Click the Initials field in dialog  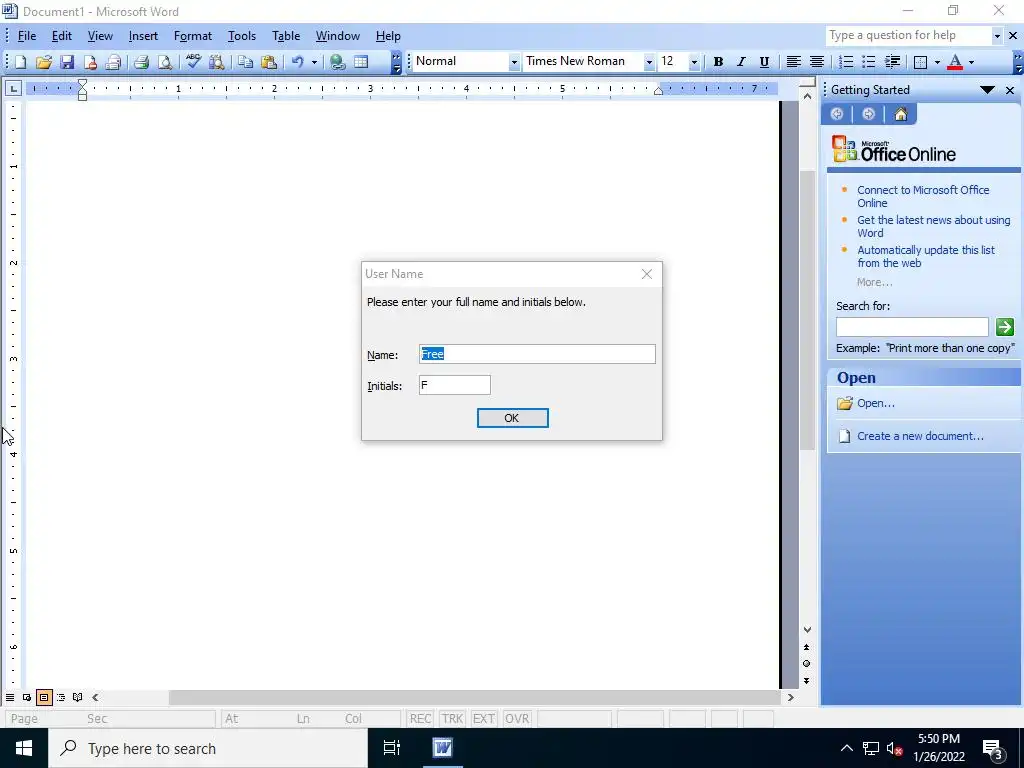455,385
